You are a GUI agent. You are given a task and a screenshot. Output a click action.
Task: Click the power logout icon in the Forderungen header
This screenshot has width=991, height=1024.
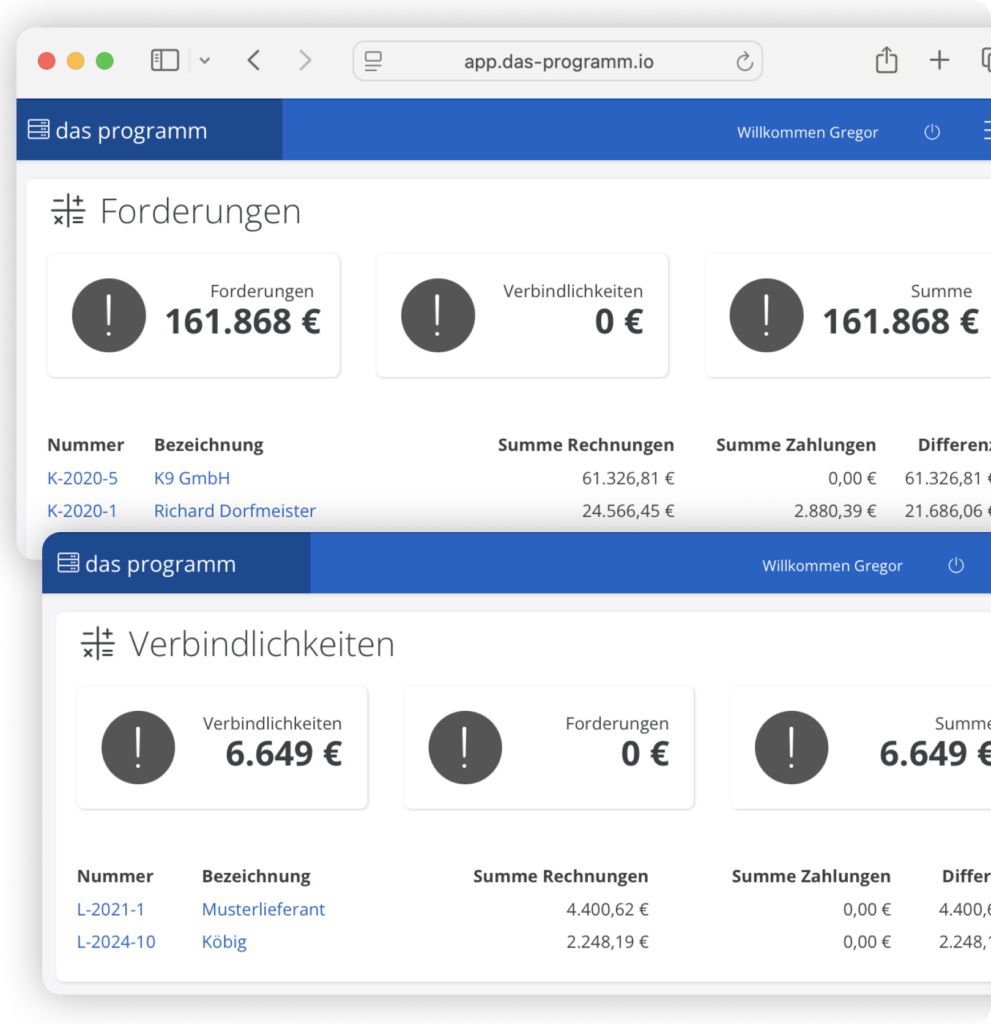pyautogui.click(x=932, y=131)
